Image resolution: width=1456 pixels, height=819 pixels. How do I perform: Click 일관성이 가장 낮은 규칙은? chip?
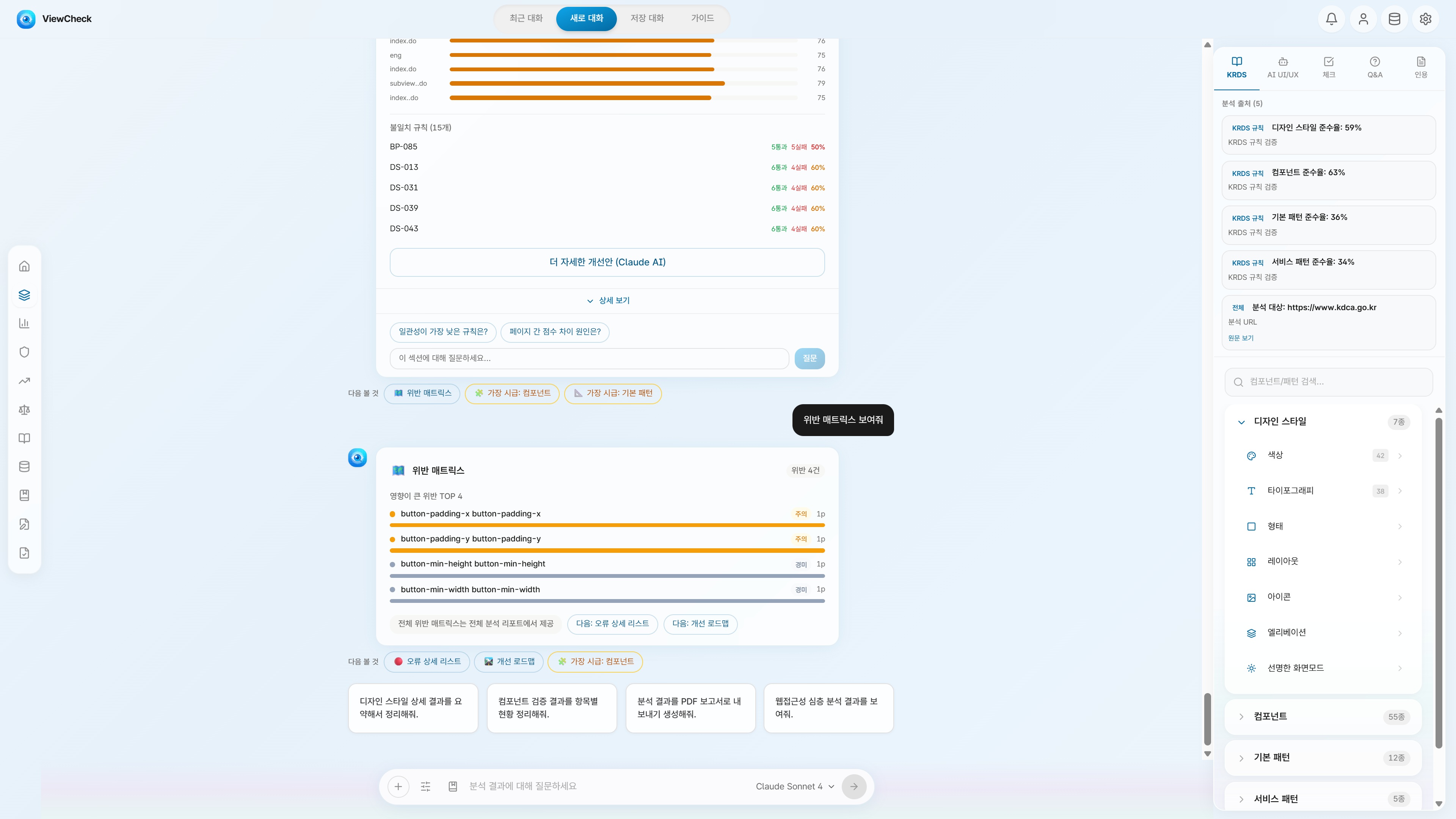coord(443,332)
